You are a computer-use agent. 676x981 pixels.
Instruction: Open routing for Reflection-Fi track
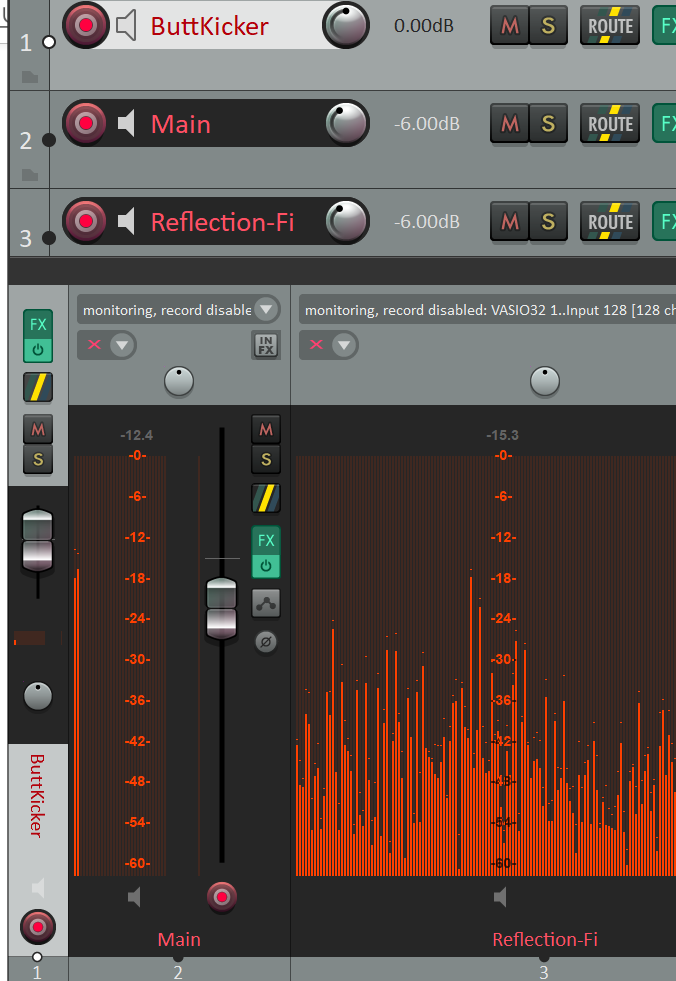pos(610,221)
